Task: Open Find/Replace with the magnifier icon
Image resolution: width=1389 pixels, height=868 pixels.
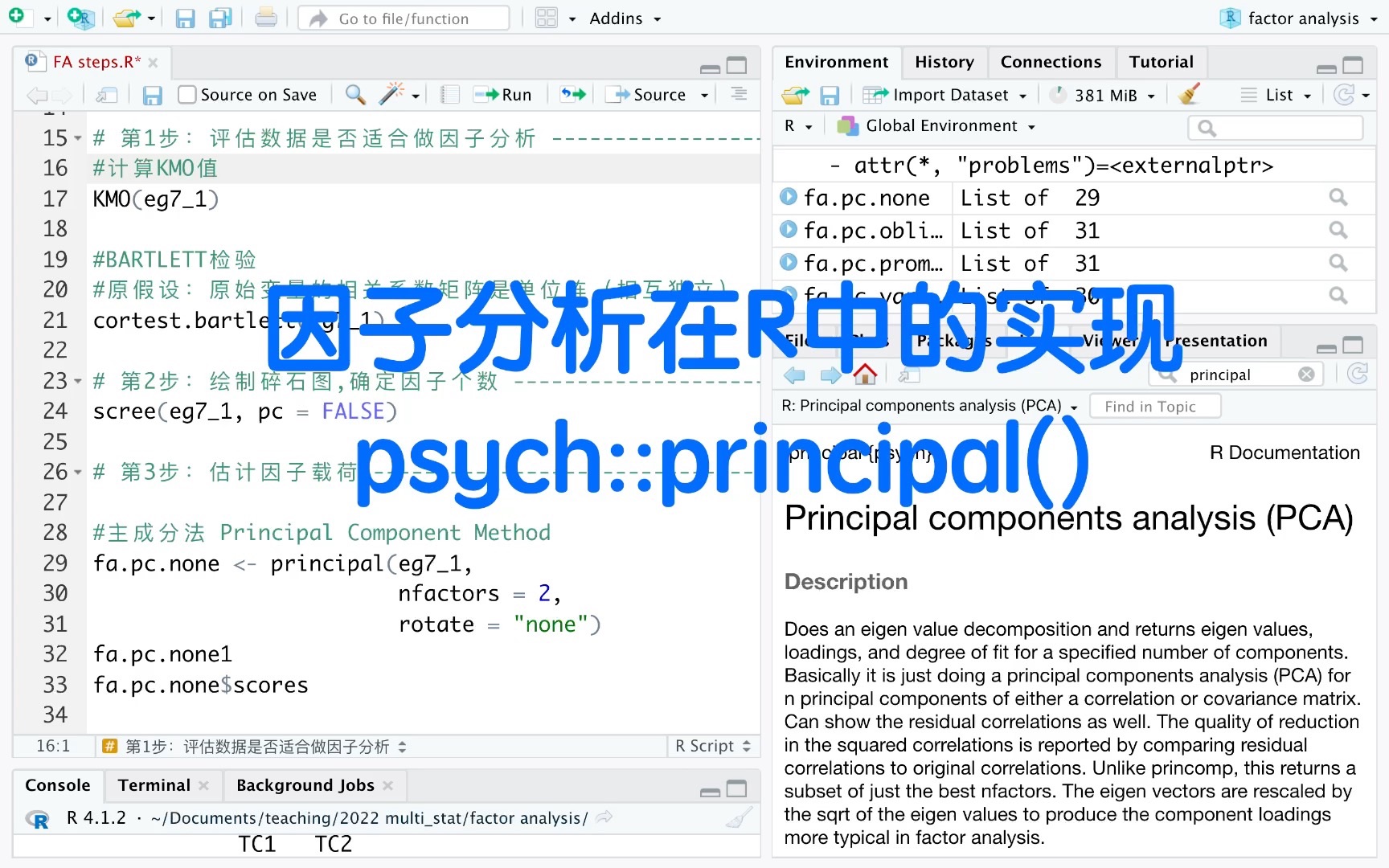Action: point(354,94)
